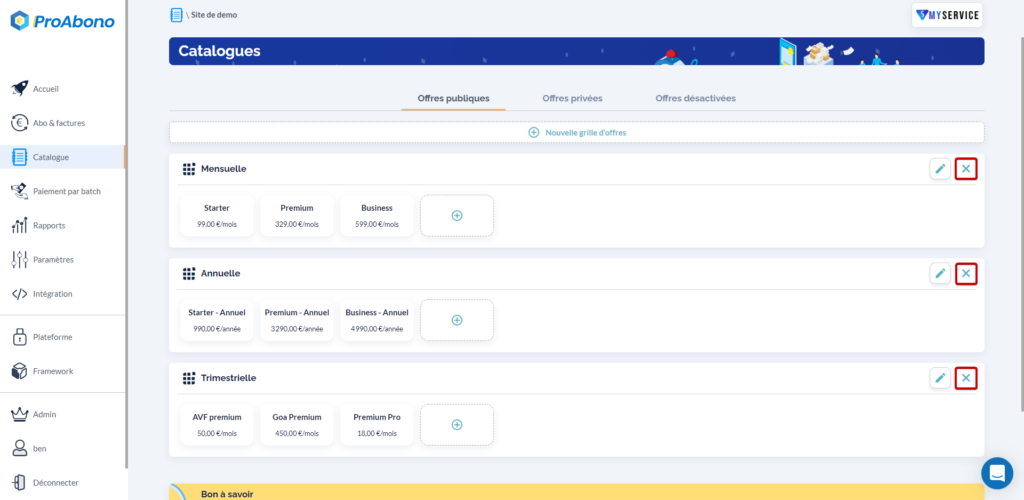This screenshot has width=1024, height=500.
Task: Open the Goa Premium offer
Action: tap(296, 424)
